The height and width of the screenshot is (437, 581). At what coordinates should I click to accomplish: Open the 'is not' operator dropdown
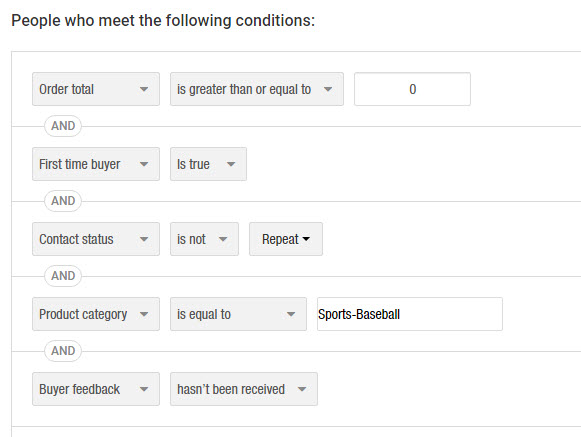point(204,239)
